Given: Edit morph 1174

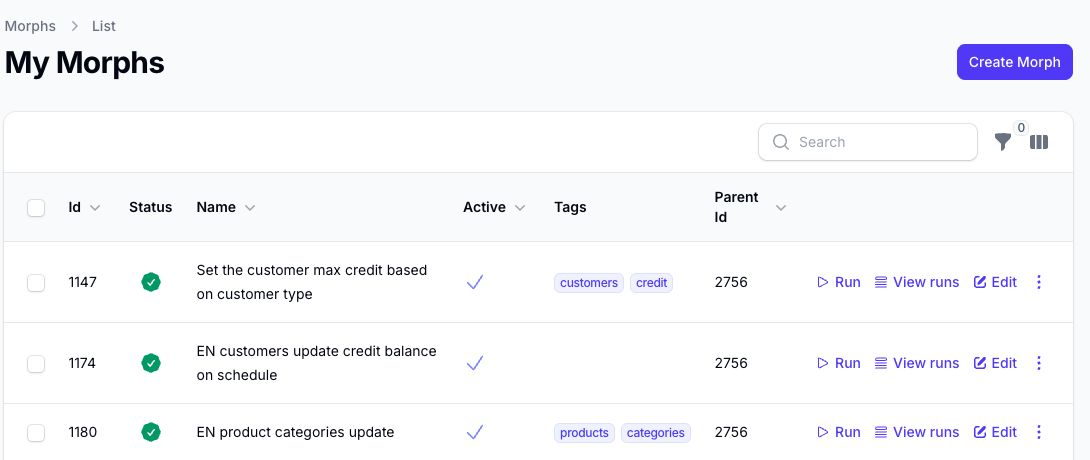Looking at the screenshot, I should (x=995, y=363).
